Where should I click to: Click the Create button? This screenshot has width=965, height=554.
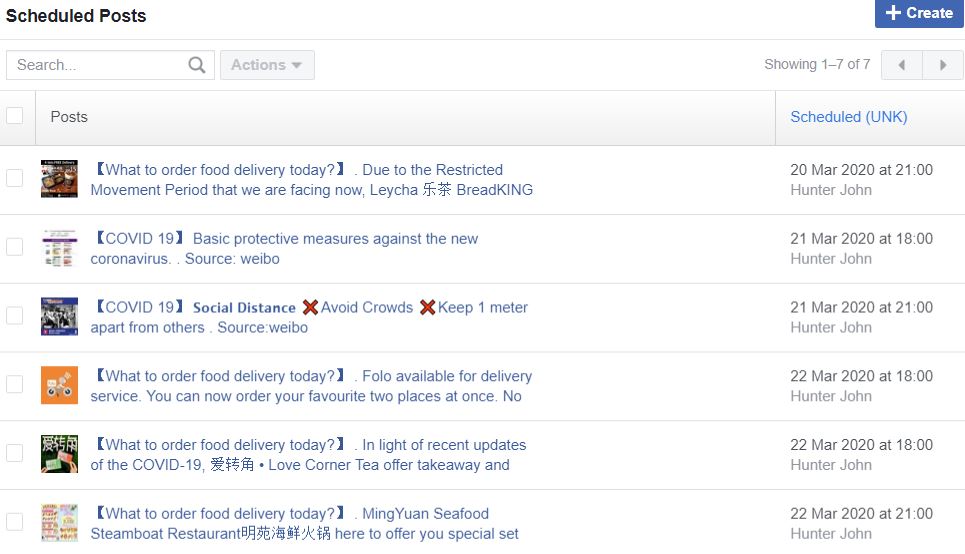coord(919,13)
